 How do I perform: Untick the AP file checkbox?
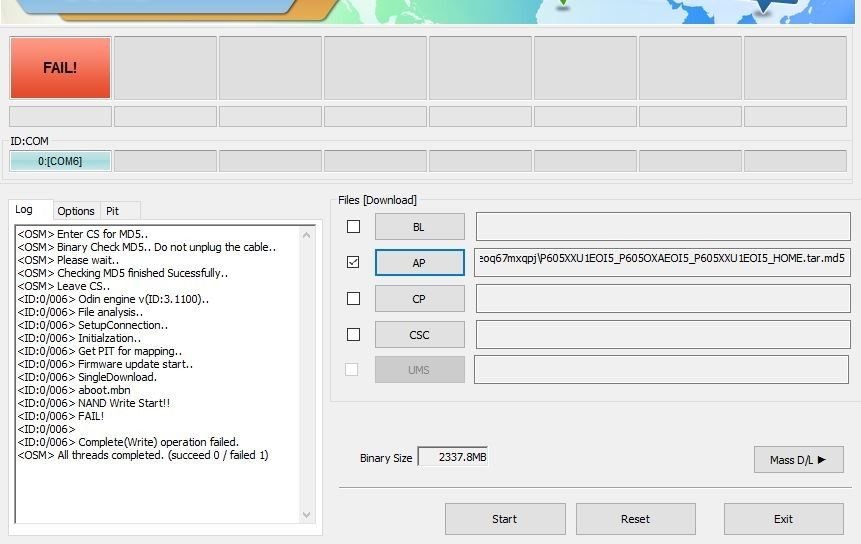354,262
